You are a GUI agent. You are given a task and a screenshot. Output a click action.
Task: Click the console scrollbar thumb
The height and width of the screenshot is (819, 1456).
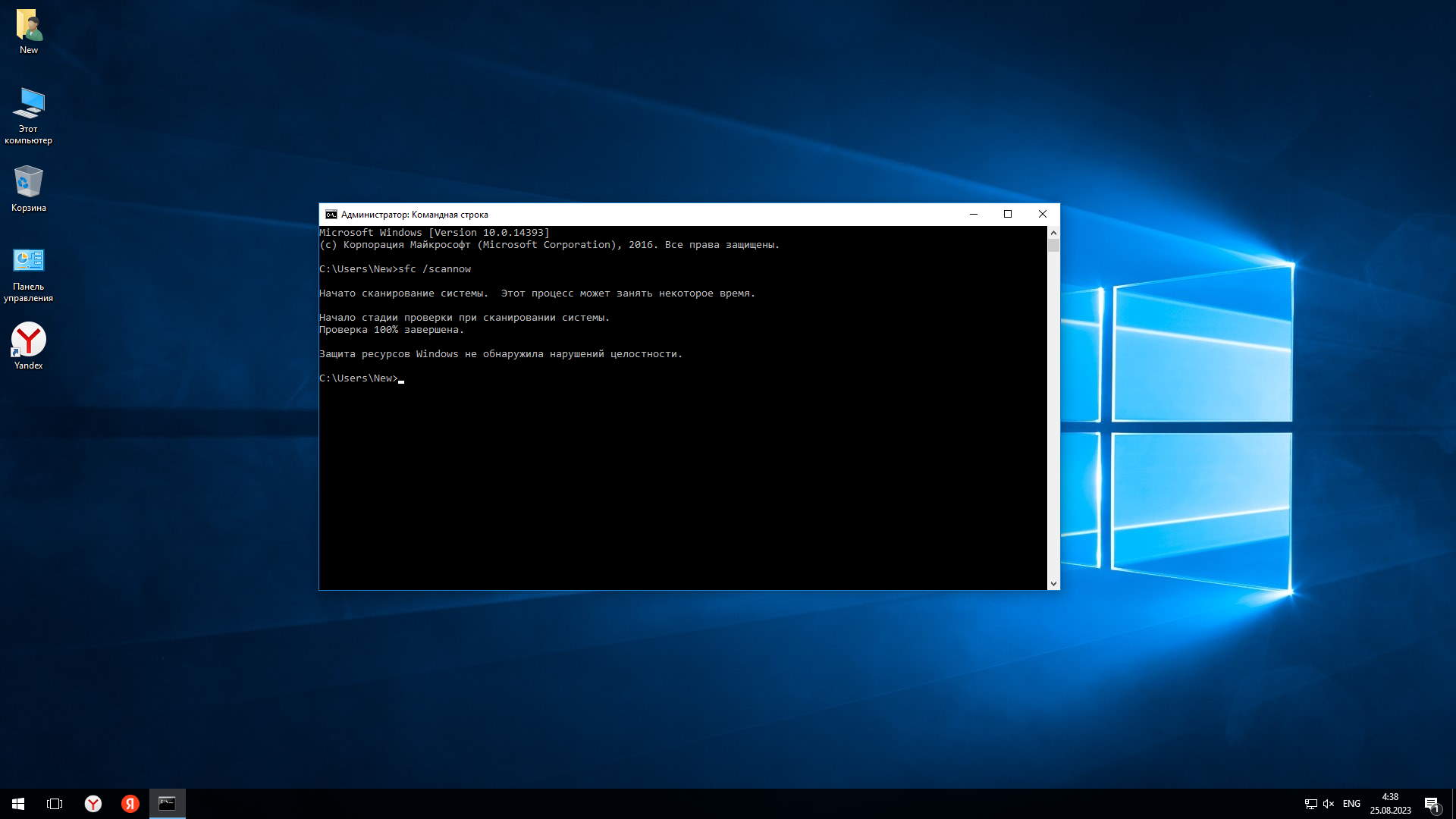point(1053,246)
